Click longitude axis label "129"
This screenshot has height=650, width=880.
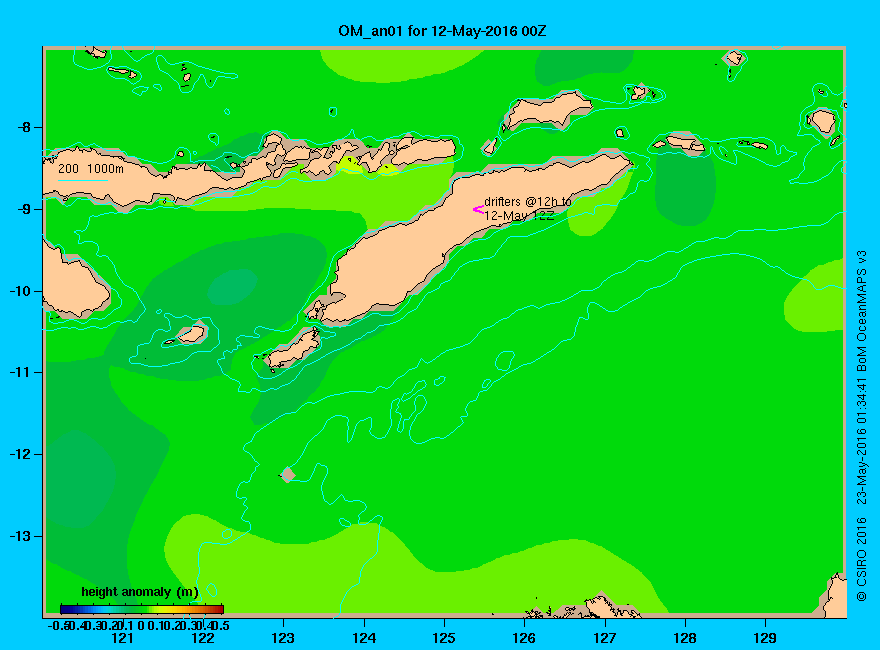(x=765, y=638)
